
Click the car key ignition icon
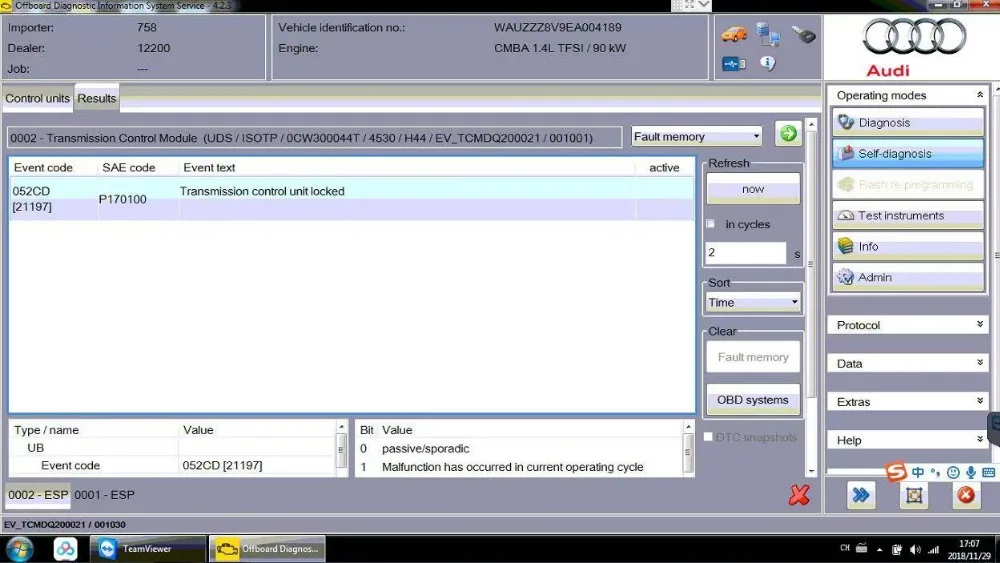click(x=803, y=34)
